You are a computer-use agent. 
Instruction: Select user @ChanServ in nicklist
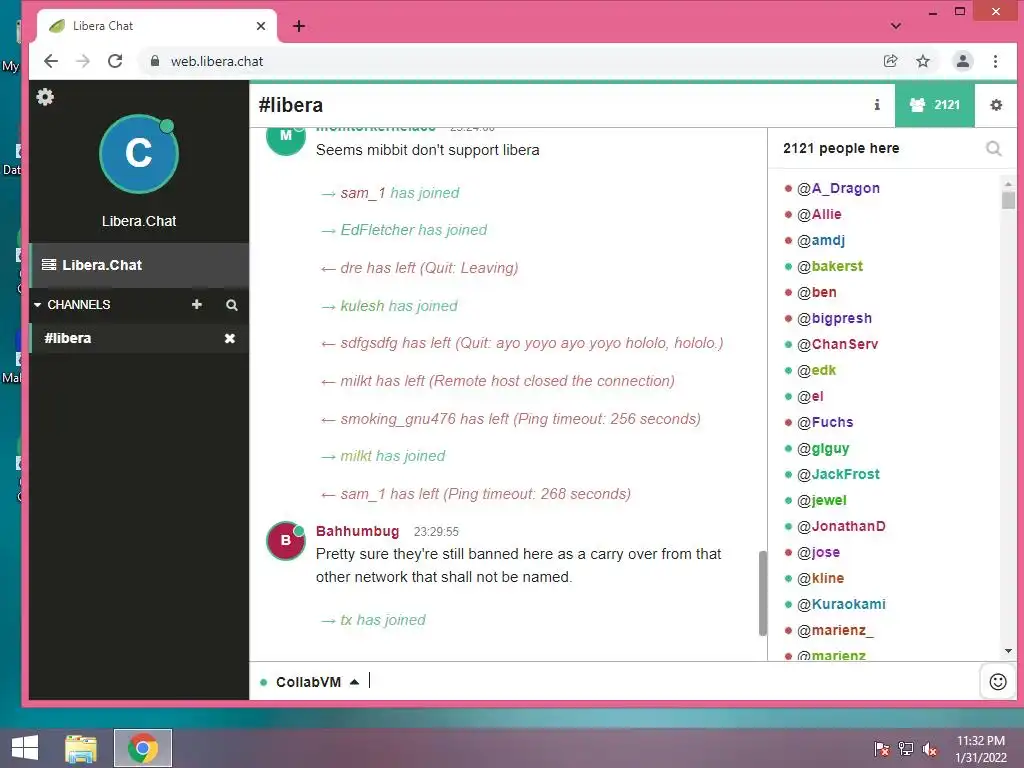coord(837,344)
